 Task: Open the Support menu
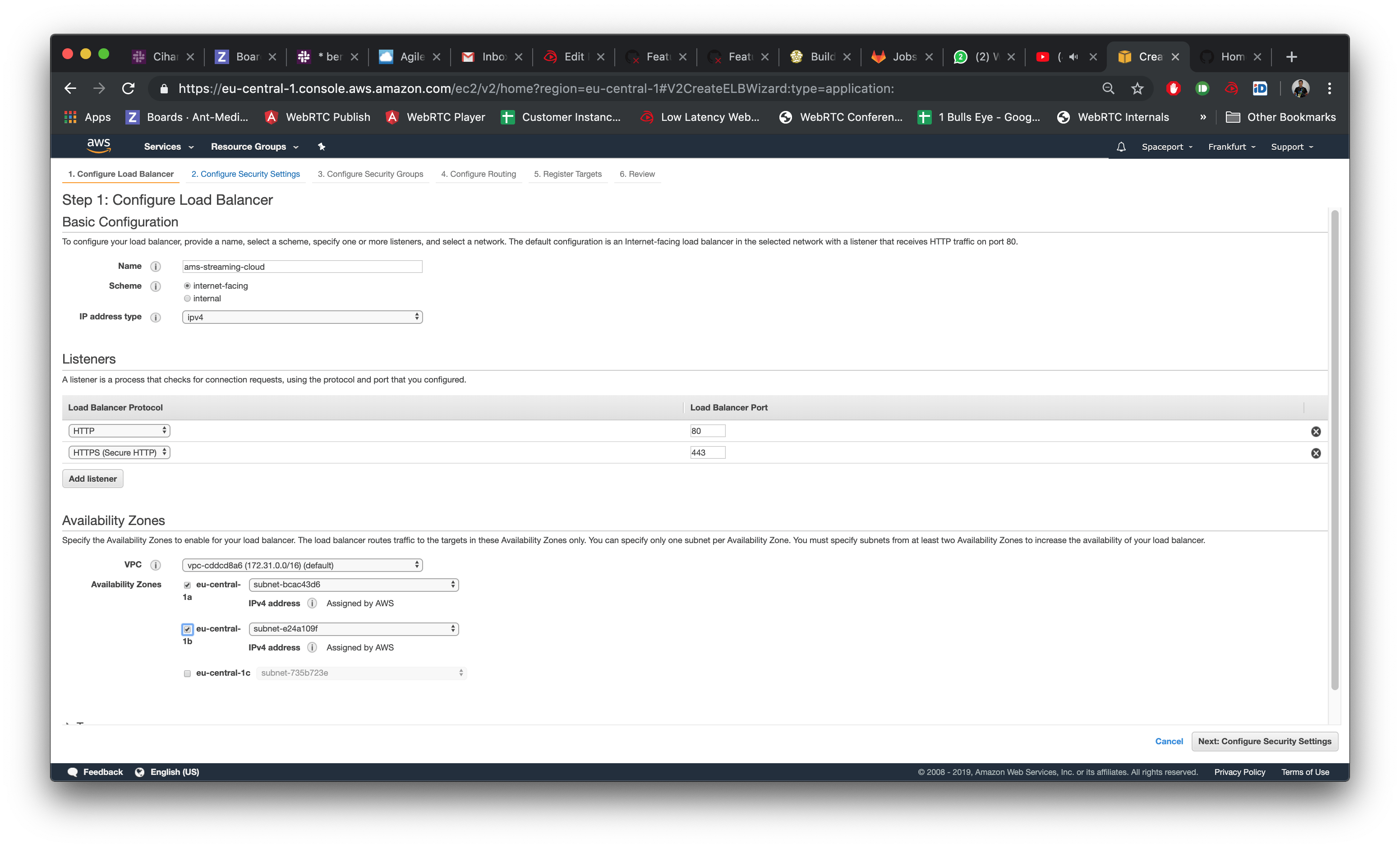tap(1291, 147)
